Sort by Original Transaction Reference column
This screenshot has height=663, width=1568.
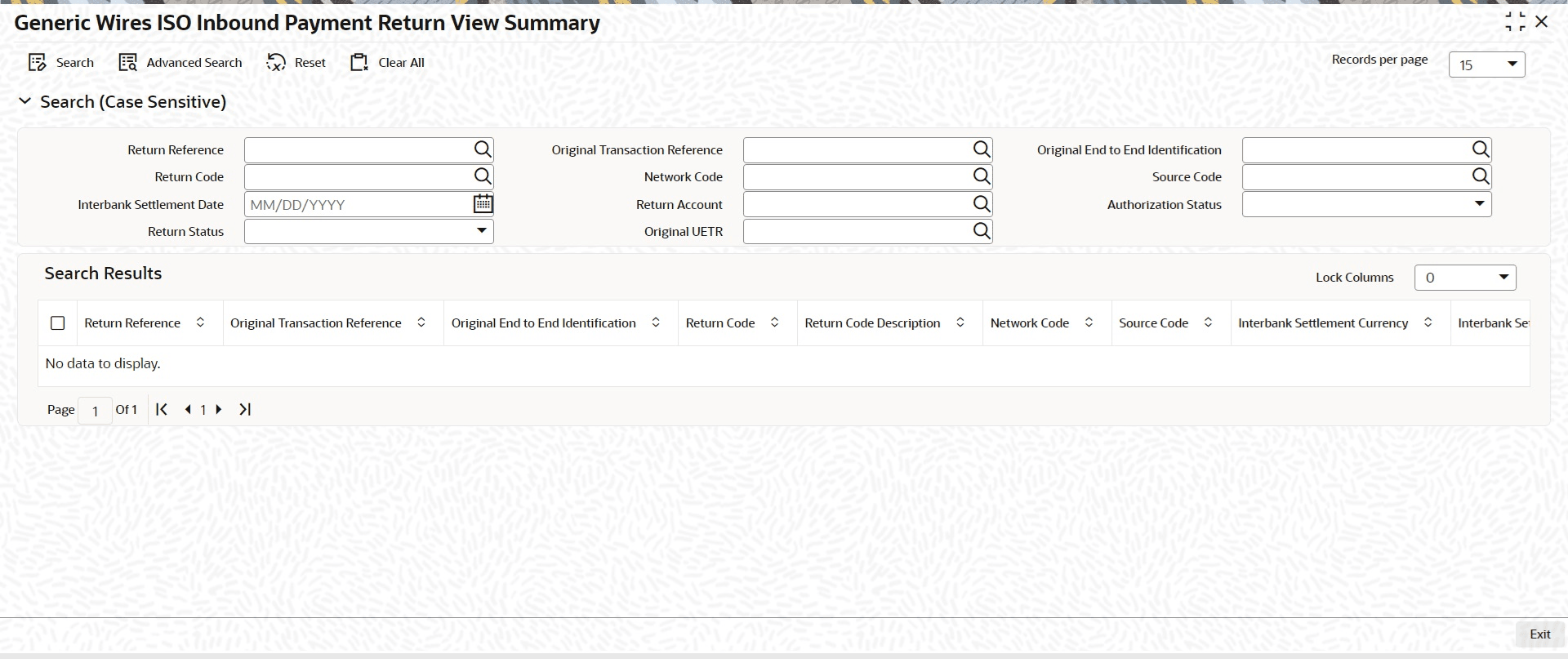point(421,323)
